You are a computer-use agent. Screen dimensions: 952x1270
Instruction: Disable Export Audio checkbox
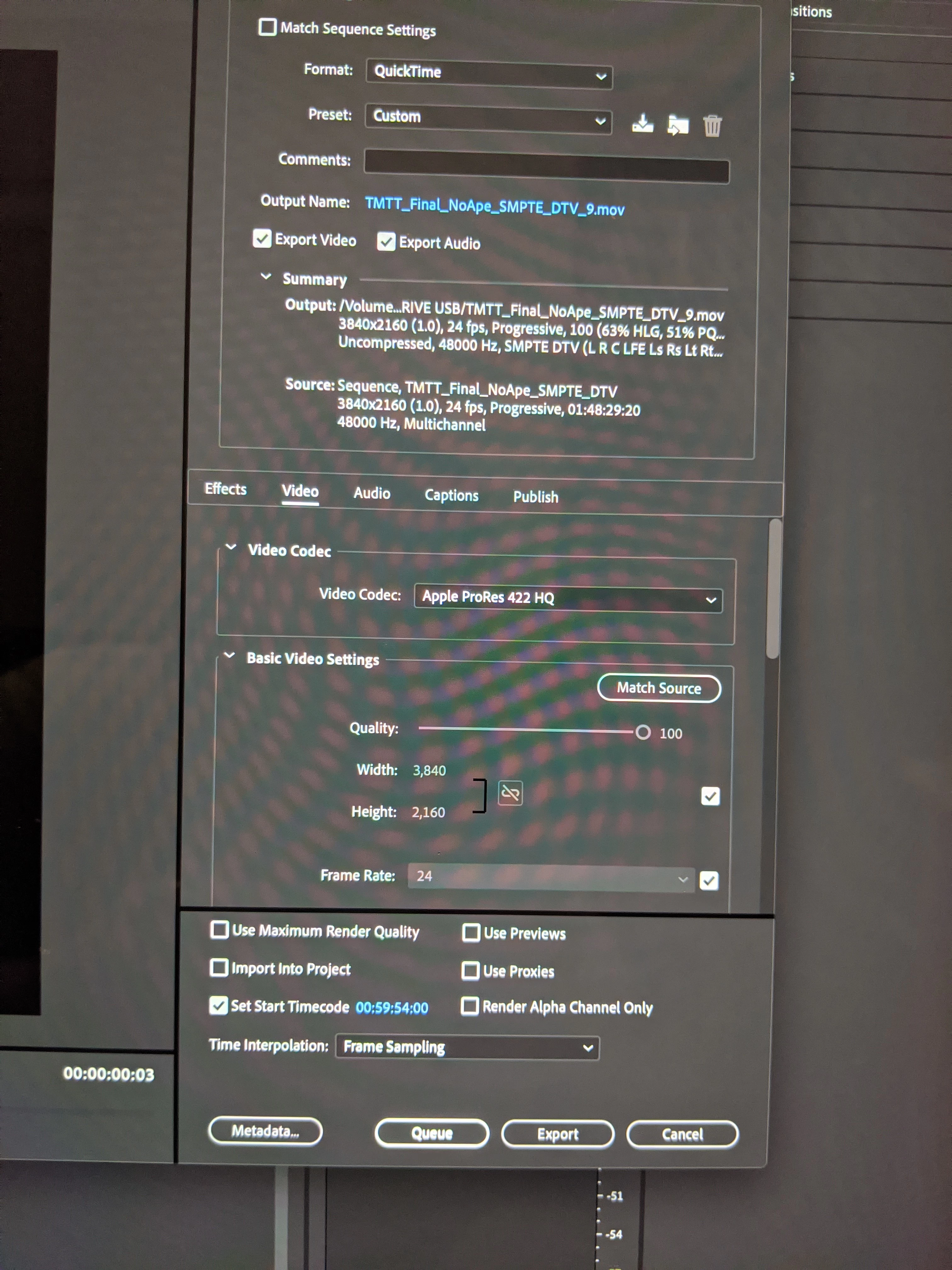coord(386,242)
